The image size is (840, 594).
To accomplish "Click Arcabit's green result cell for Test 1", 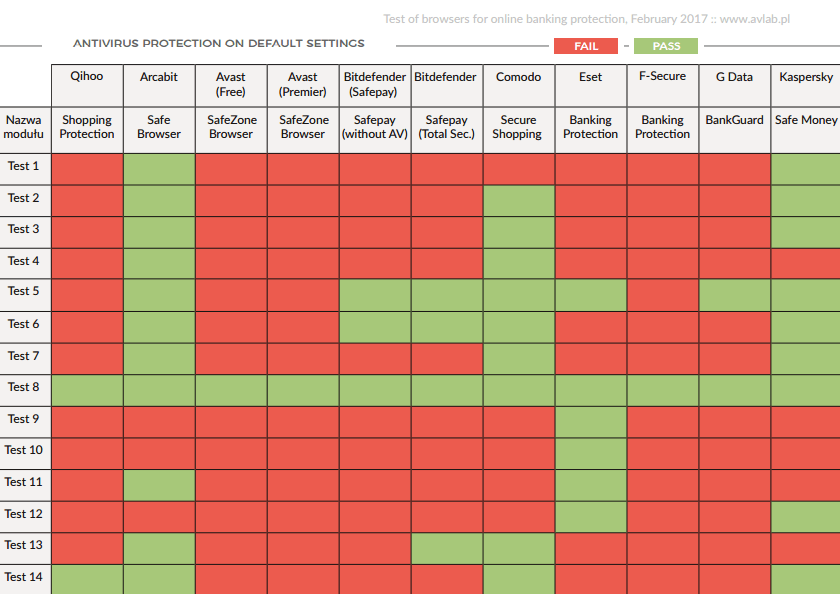I will point(159,168).
